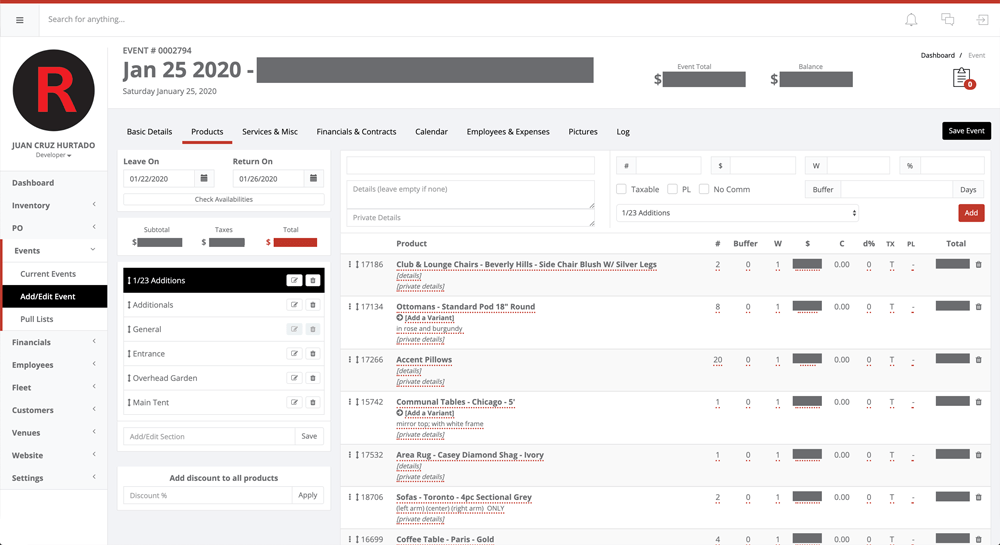Screen dimensions: 1000x545
Task: Open calendar picker for Leave On date
Action: [x=205, y=178]
